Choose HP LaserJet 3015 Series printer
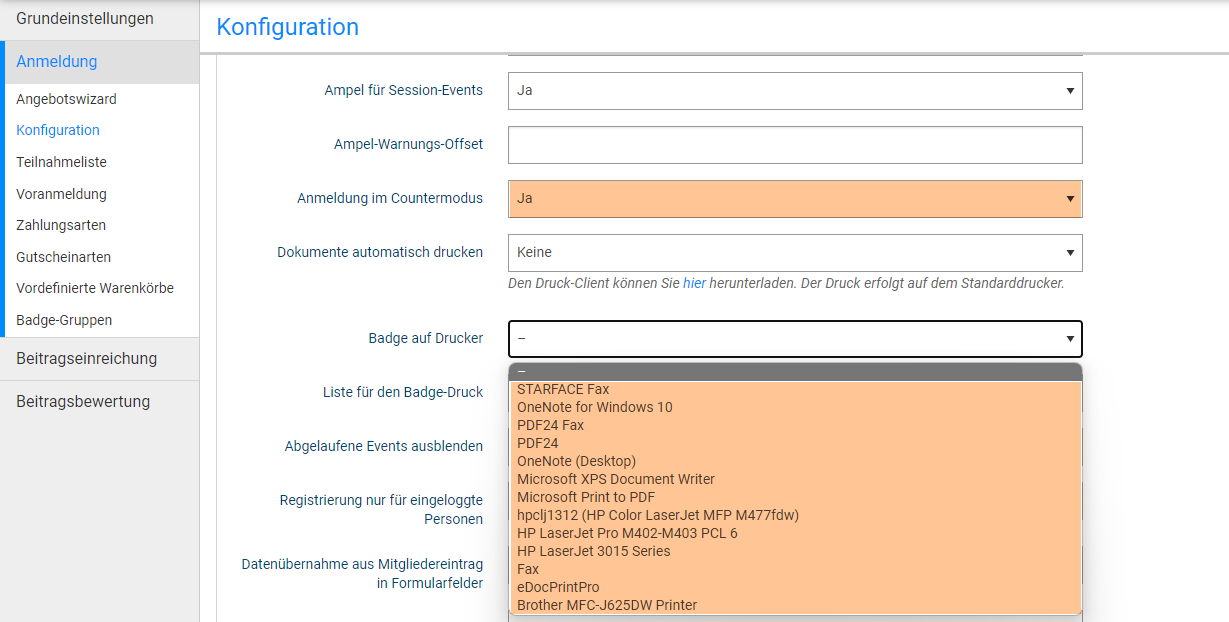Viewport: 1229px width, 622px height. click(x=593, y=551)
